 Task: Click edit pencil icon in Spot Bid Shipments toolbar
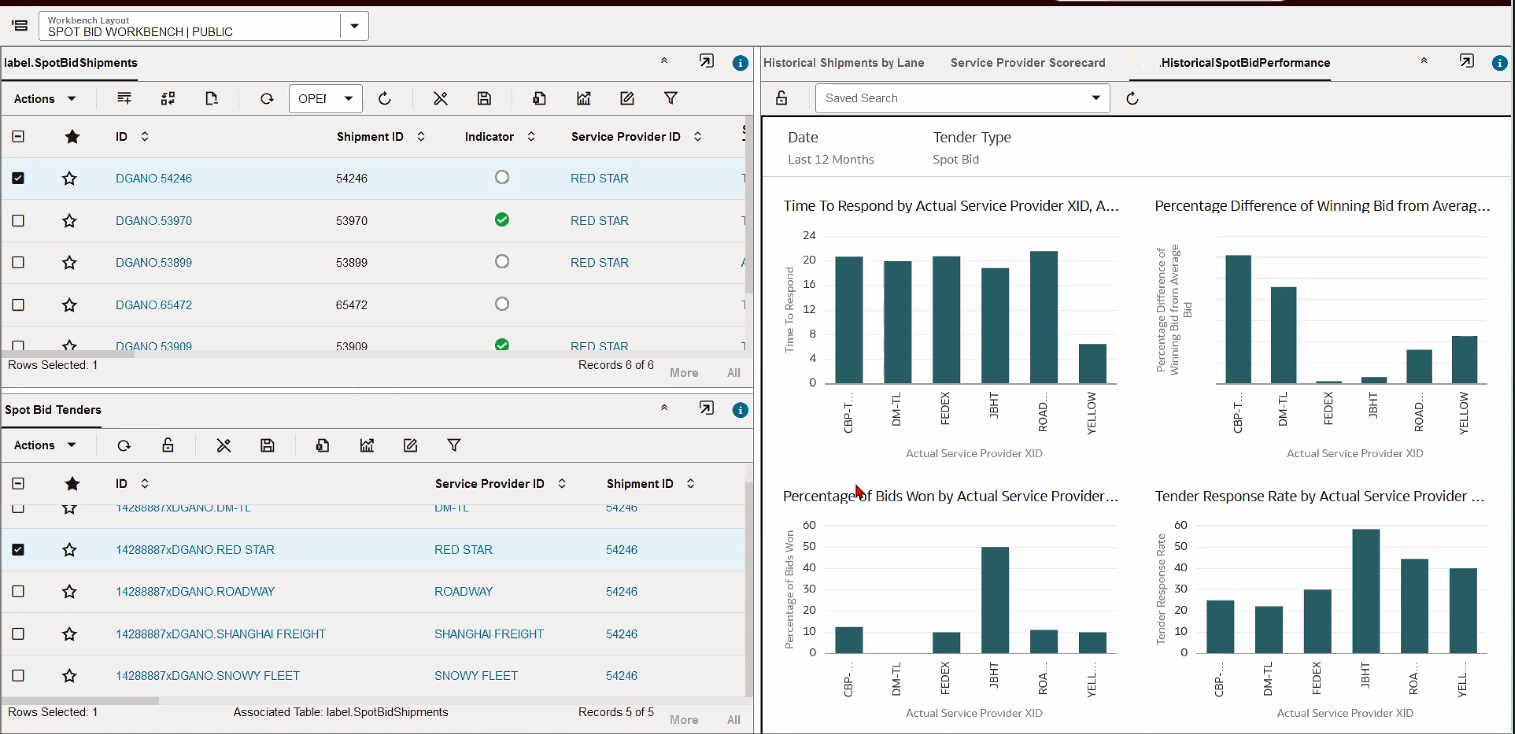pos(627,99)
